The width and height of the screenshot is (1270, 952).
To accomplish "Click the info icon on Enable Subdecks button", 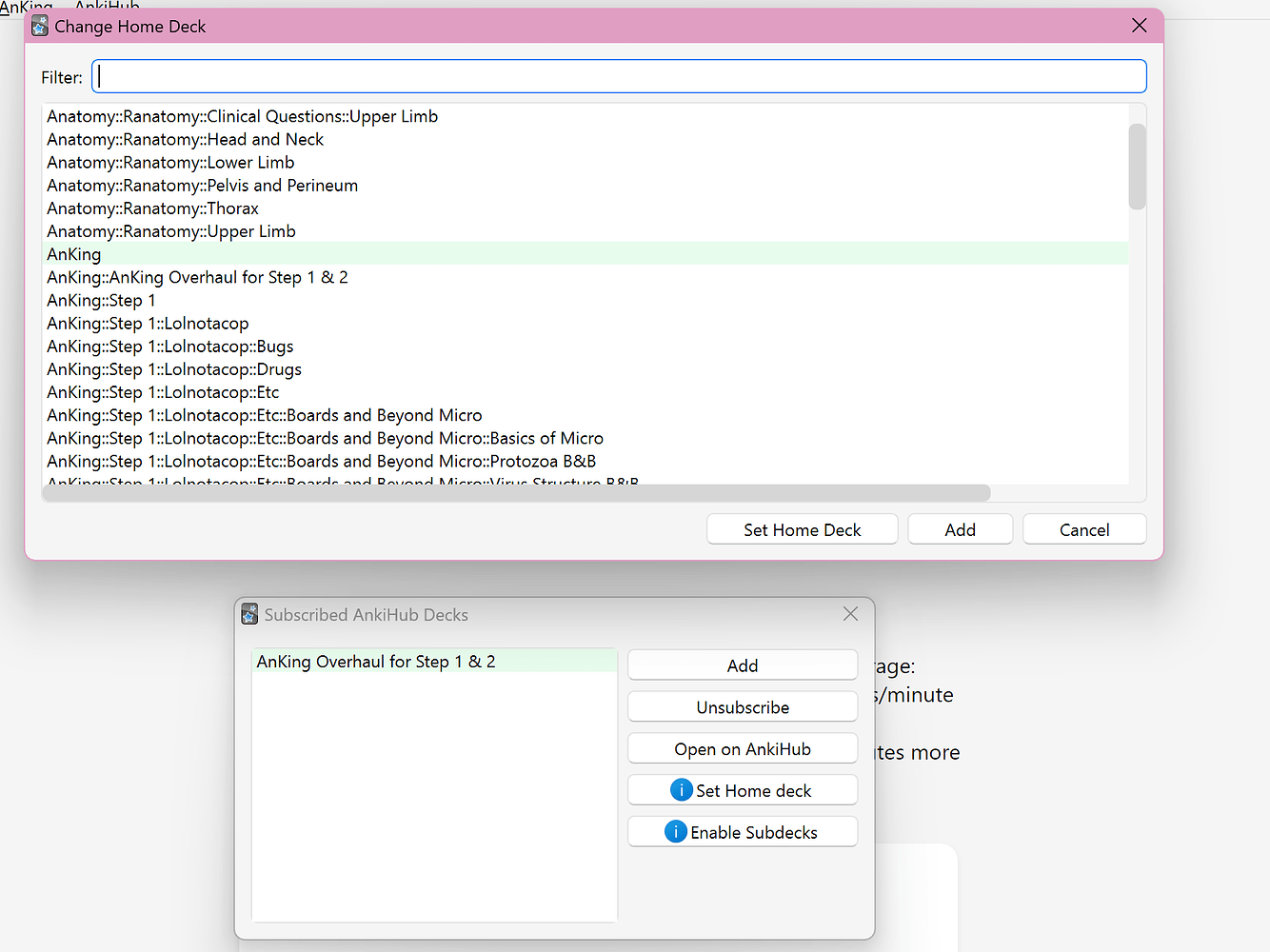I will (676, 832).
